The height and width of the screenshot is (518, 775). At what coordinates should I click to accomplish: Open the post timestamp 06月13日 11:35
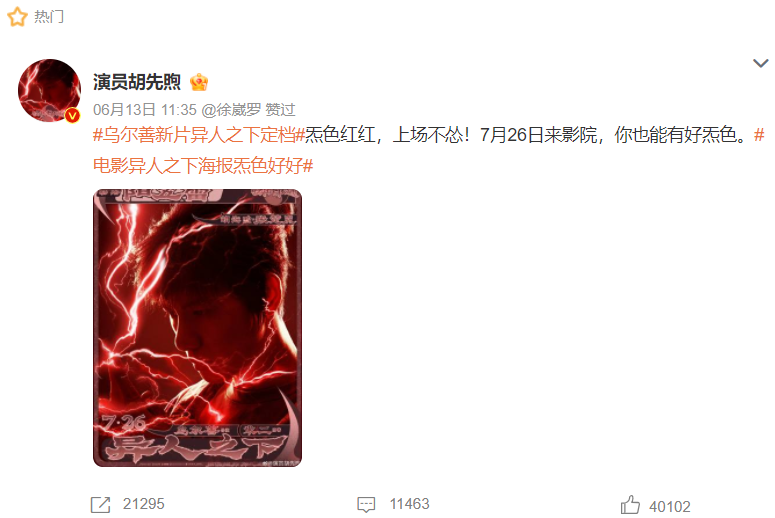(145, 110)
